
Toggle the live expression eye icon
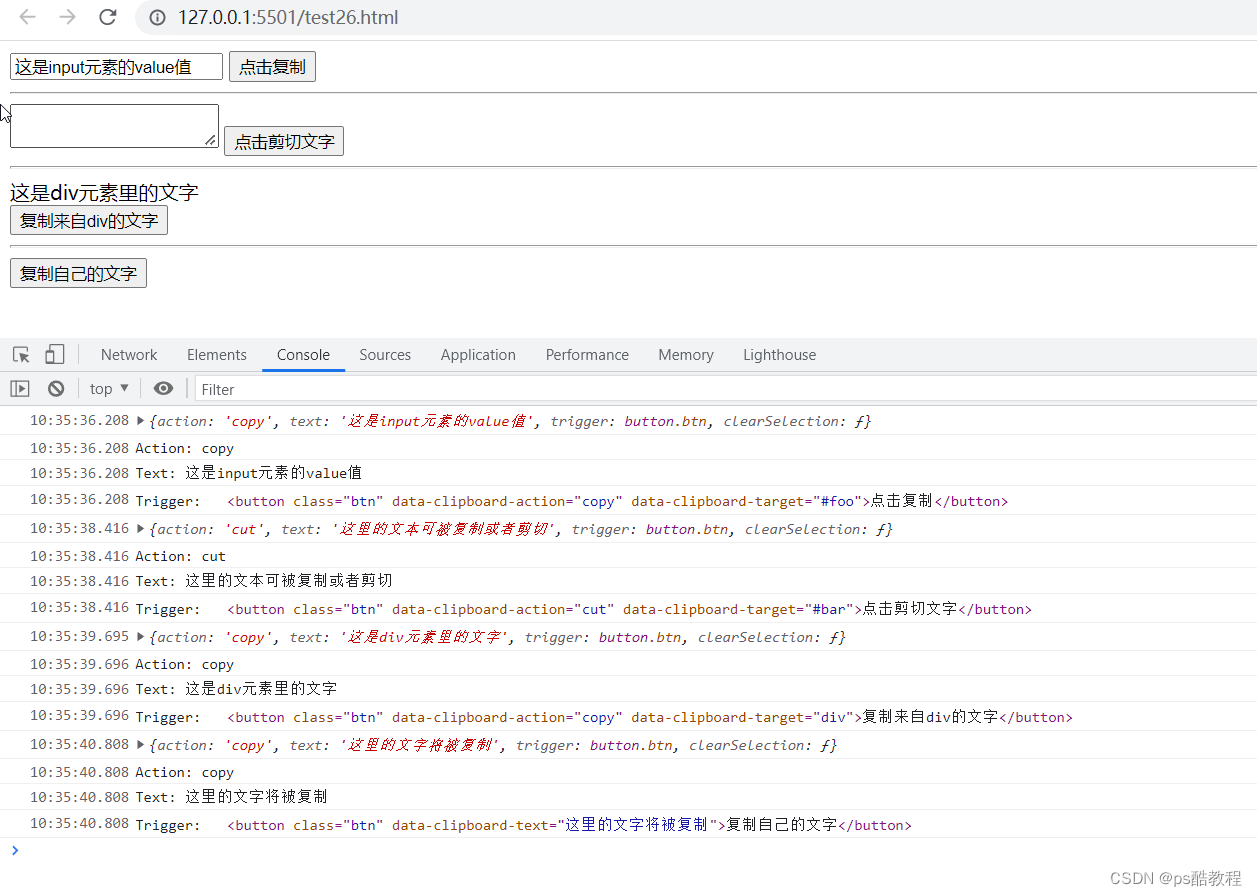click(x=163, y=388)
